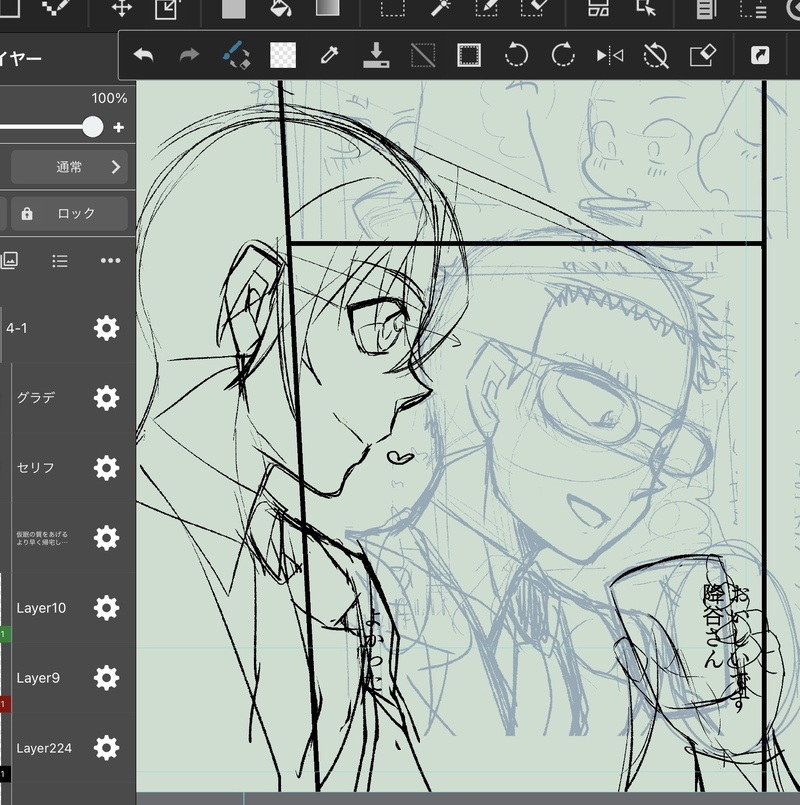The image size is (800, 805).
Task: Deselect selection with diagonal-line icon
Action: click(423, 55)
